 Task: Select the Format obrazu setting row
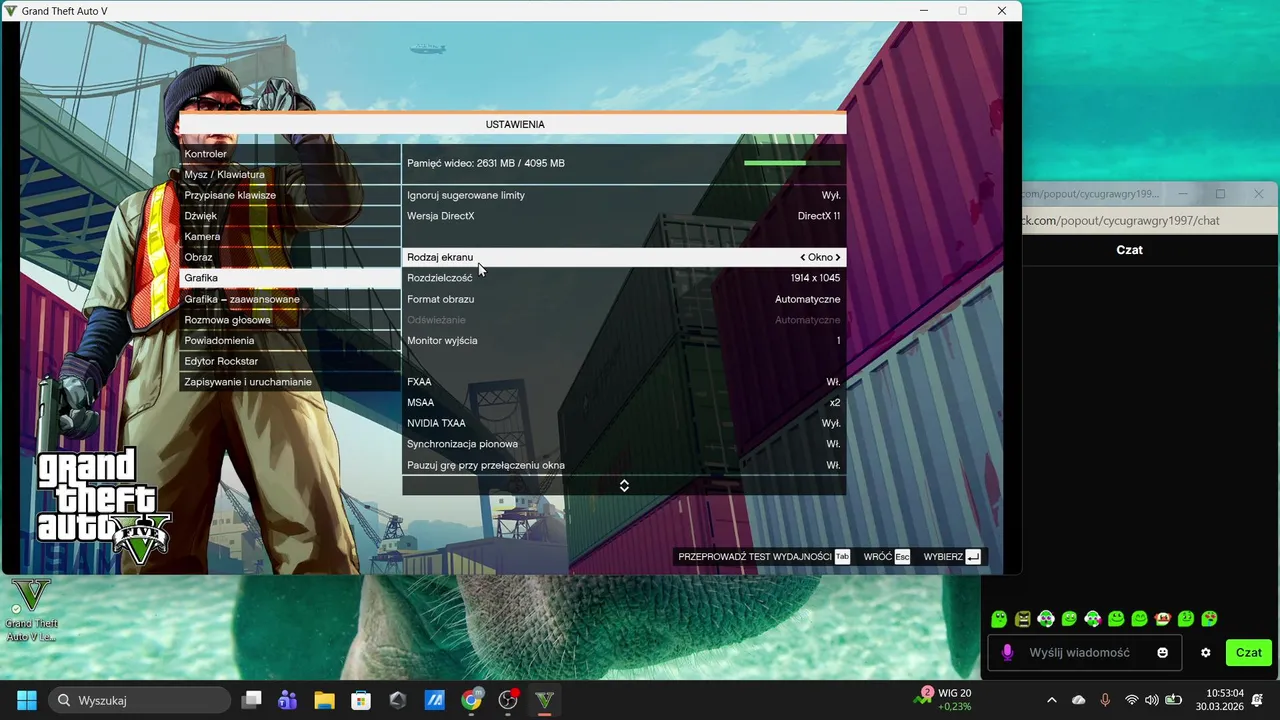(624, 299)
